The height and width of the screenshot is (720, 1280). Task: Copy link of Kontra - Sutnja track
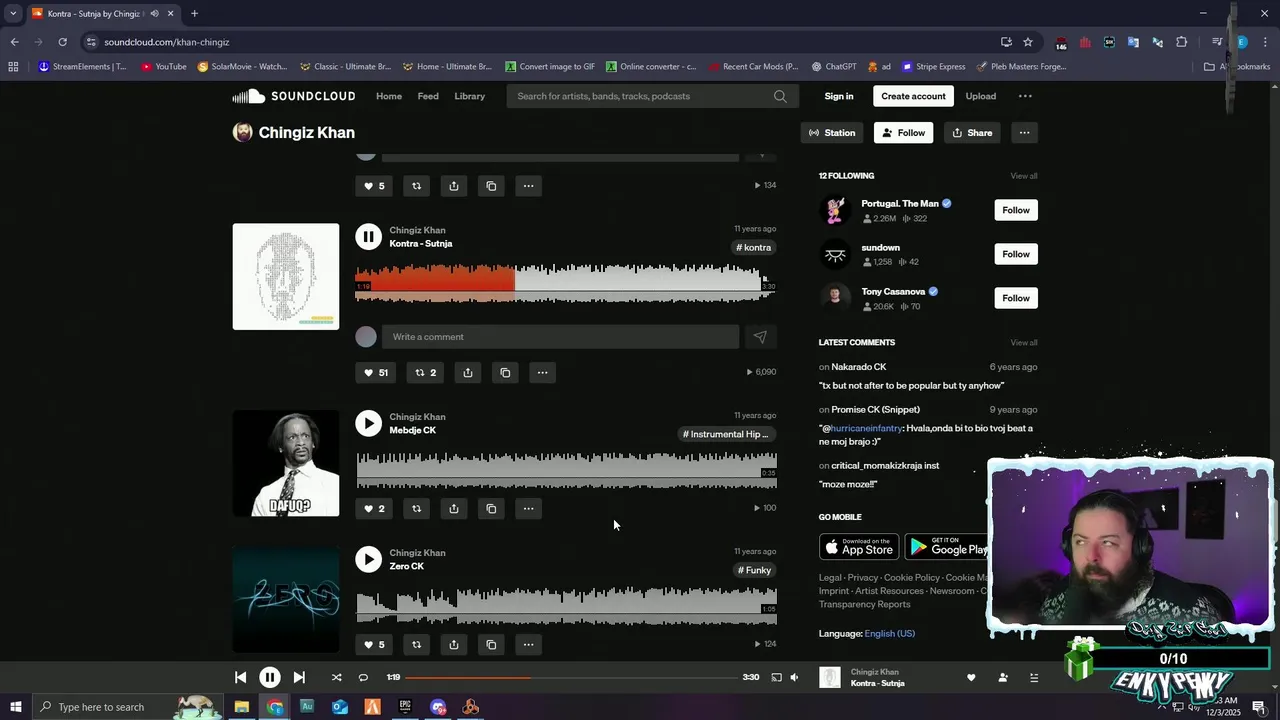point(505,373)
